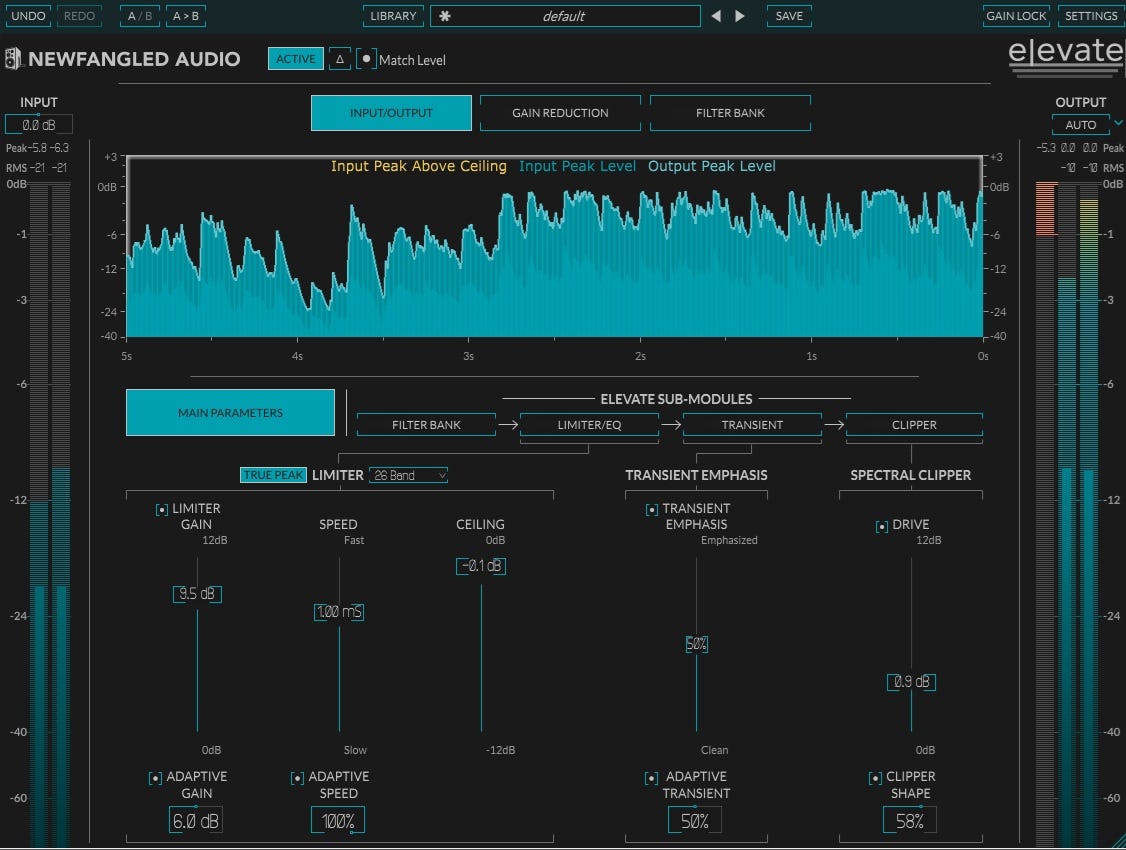Click Drive slider handle 0.9 dB
Image resolution: width=1126 pixels, height=850 pixels.
(x=911, y=681)
